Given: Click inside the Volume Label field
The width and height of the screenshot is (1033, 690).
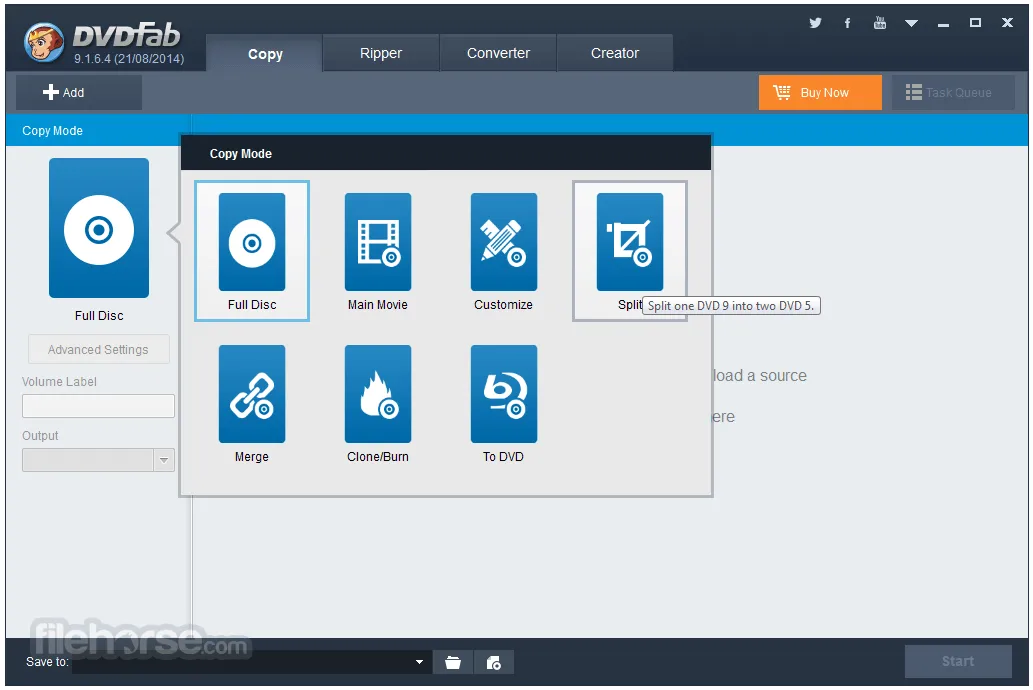Looking at the screenshot, I should tap(98, 406).
